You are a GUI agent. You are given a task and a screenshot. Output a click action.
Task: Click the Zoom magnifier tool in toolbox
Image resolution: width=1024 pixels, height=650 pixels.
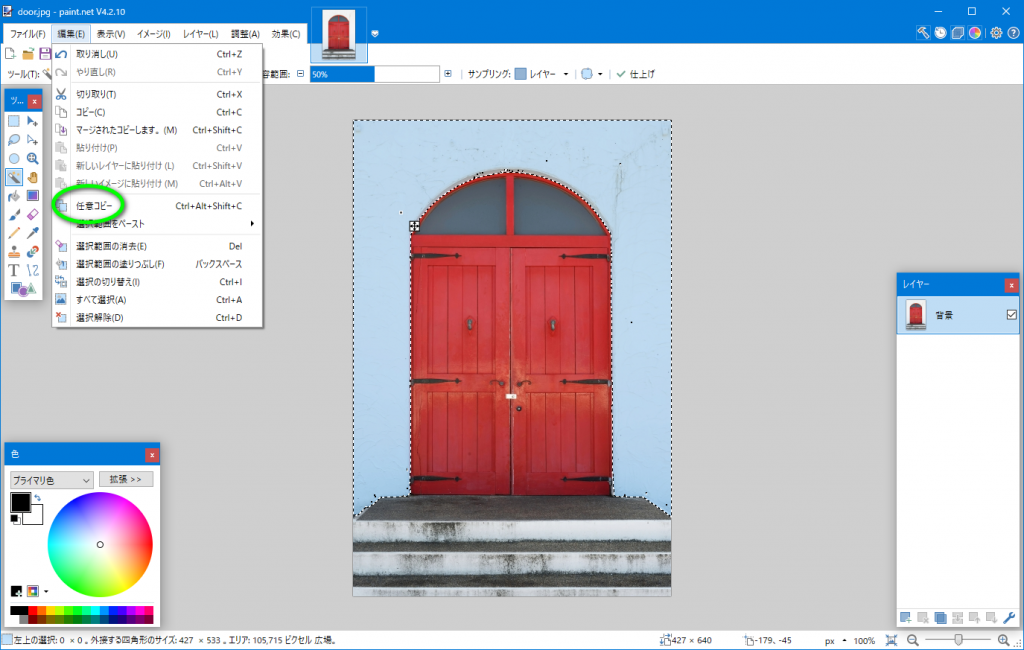tap(33, 158)
